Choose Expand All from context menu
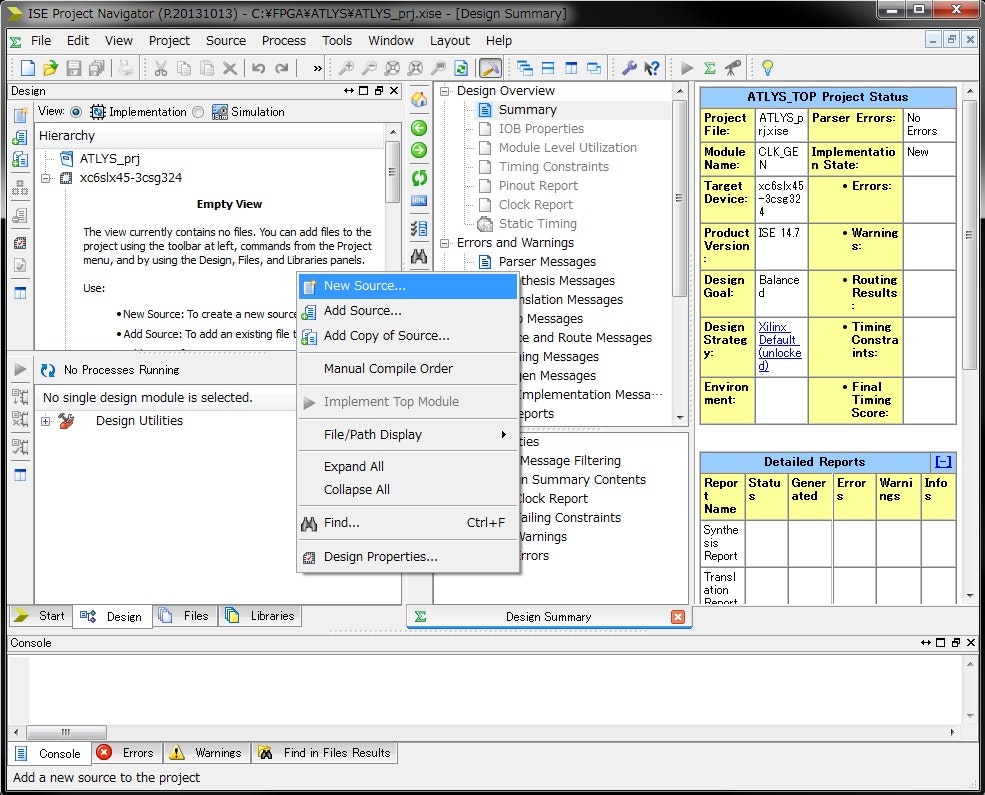This screenshot has height=795, width=985. [408, 467]
